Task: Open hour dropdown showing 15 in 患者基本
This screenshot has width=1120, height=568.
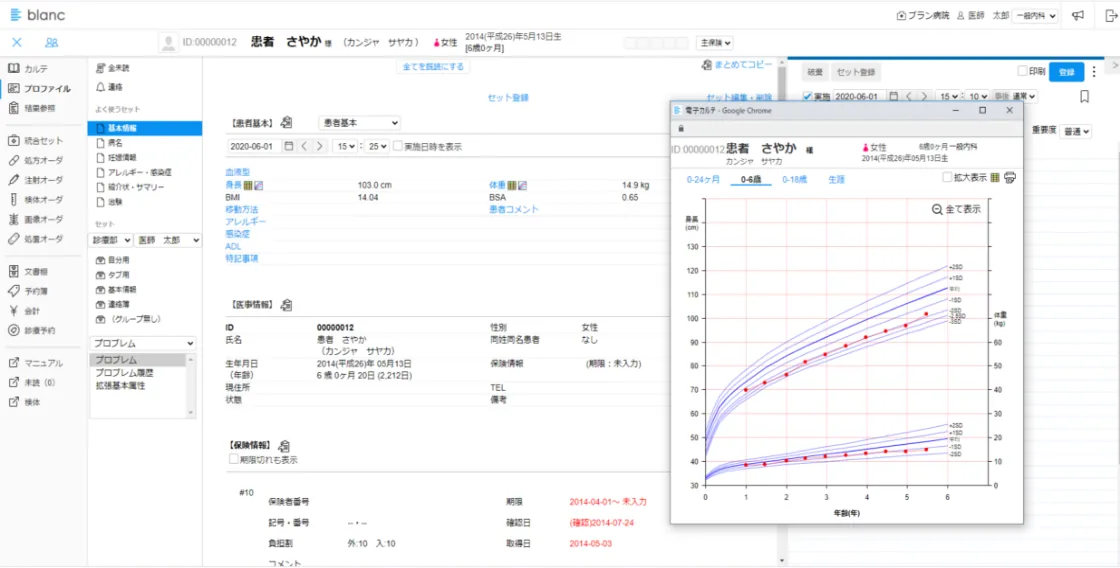Action: coord(344,146)
